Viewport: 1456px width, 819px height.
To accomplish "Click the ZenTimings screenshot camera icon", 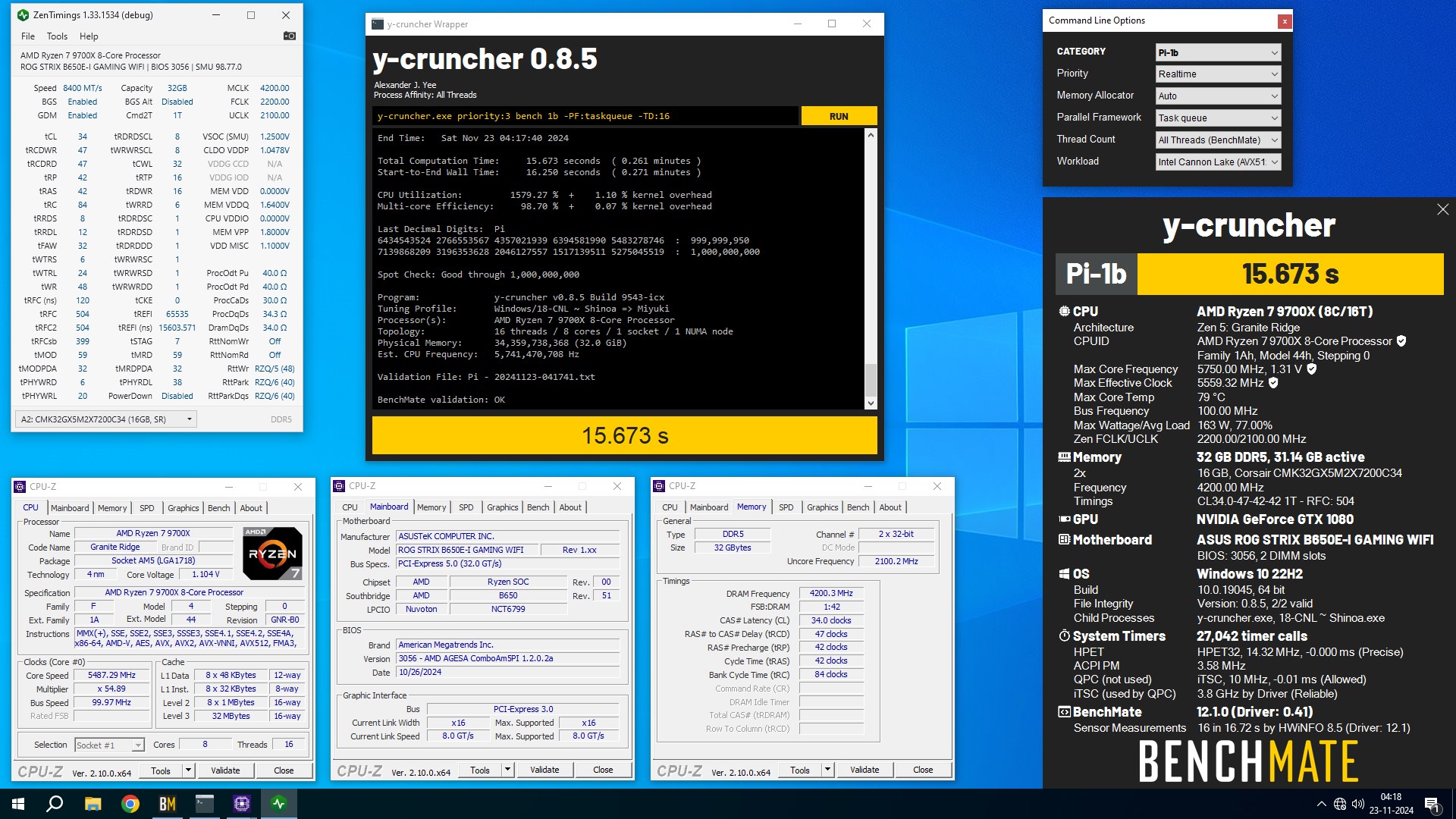I will point(289,36).
